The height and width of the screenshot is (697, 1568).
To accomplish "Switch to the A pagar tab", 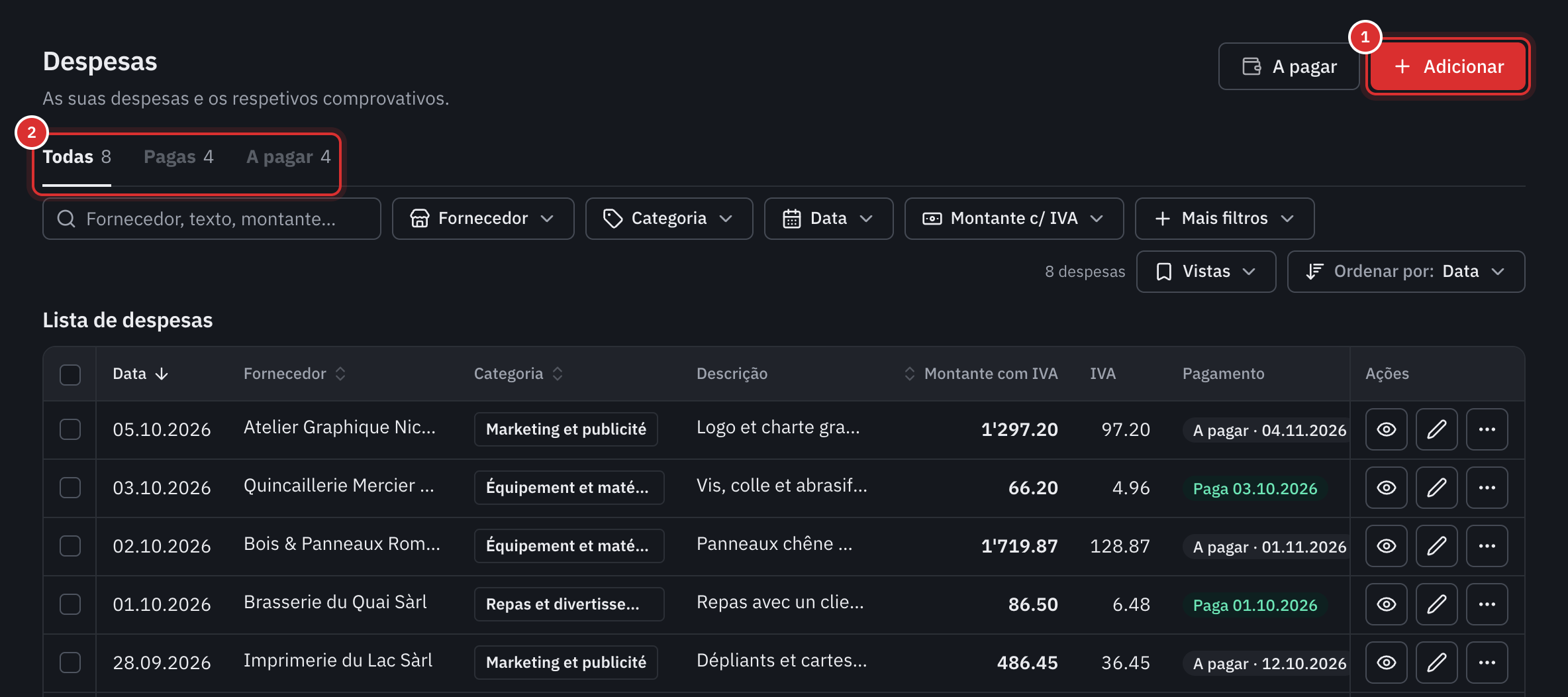I will [289, 157].
